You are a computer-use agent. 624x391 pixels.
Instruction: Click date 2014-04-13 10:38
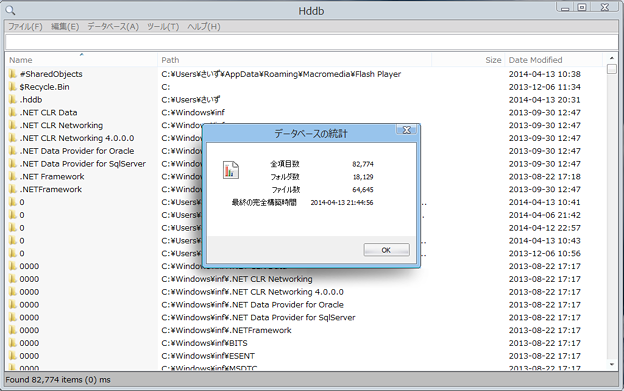pos(544,74)
